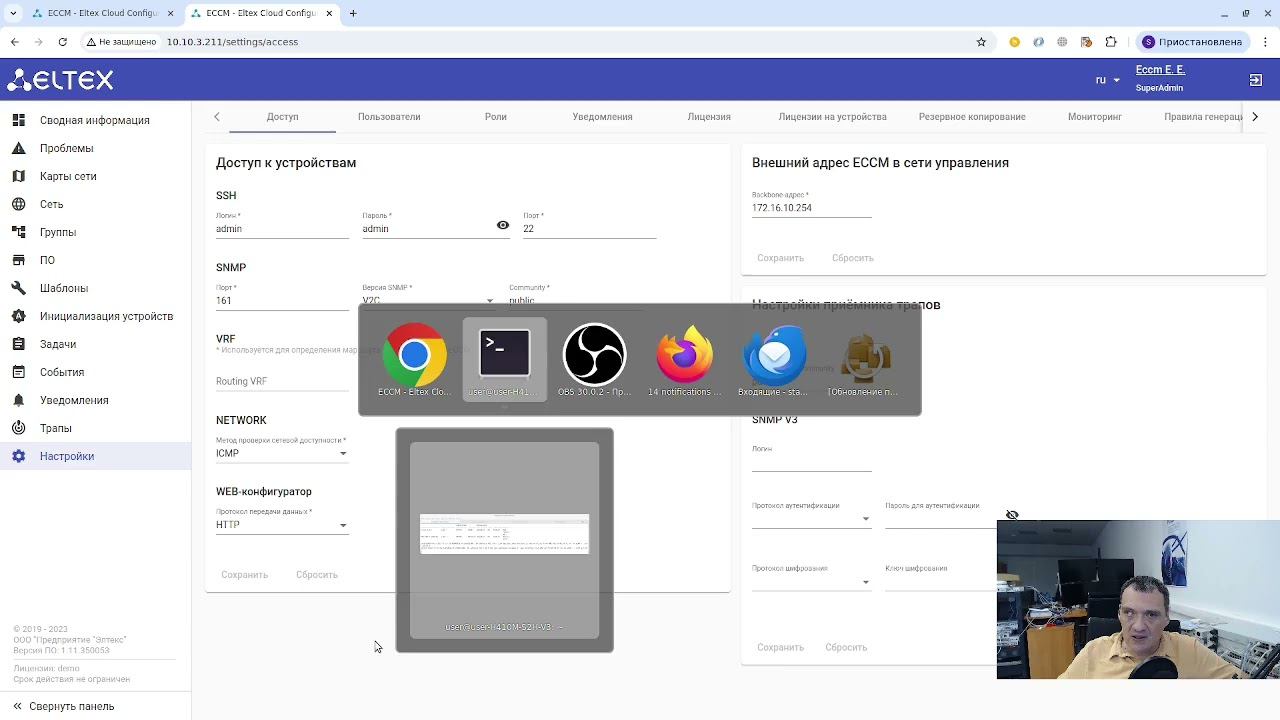Viewport: 1280px width, 720px height.
Task: Go back with browser back arrow
Action: [x=15, y=42]
